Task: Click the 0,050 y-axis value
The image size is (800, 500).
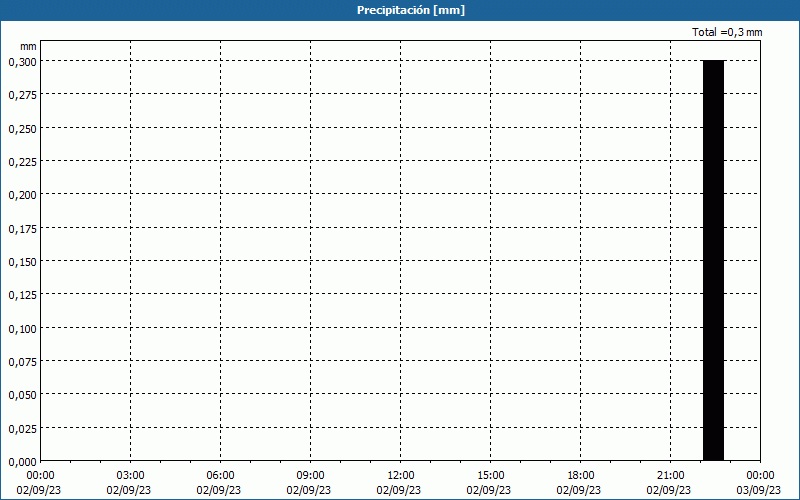Action: tap(22, 394)
